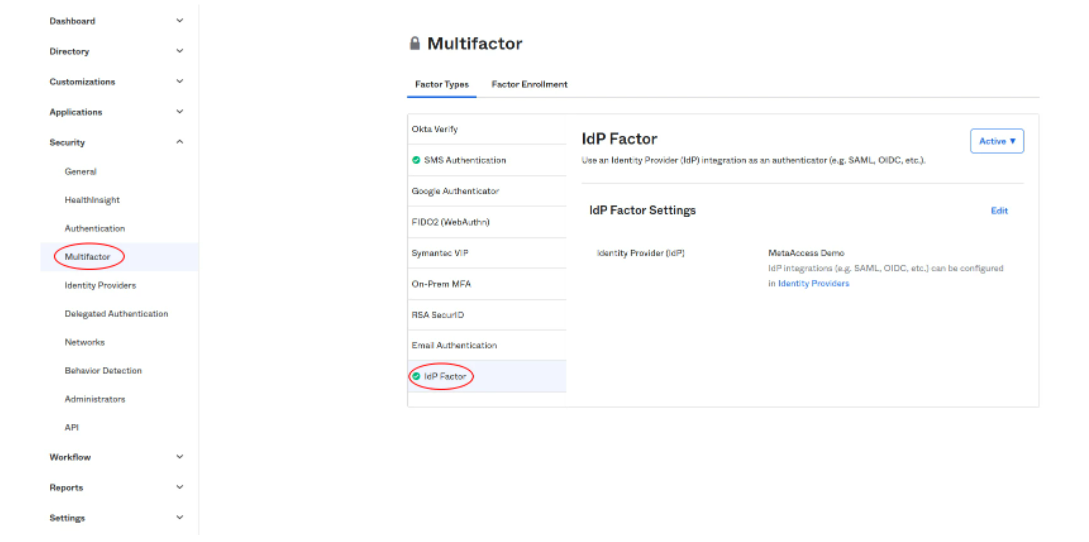The width and height of the screenshot is (1089, 542).
Task: Select Symantec VIP factor type
Action: coord(487,253)
